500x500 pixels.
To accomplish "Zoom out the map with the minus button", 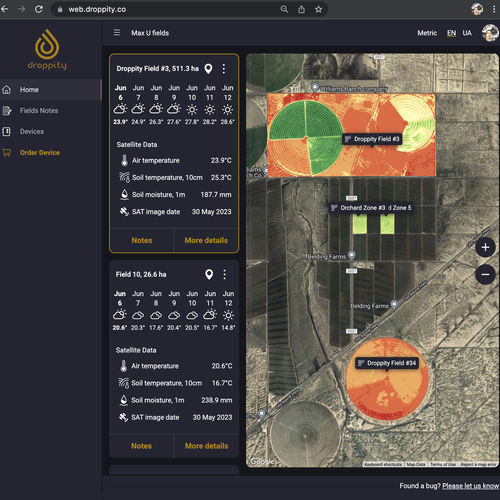I will tap(485, 274).
